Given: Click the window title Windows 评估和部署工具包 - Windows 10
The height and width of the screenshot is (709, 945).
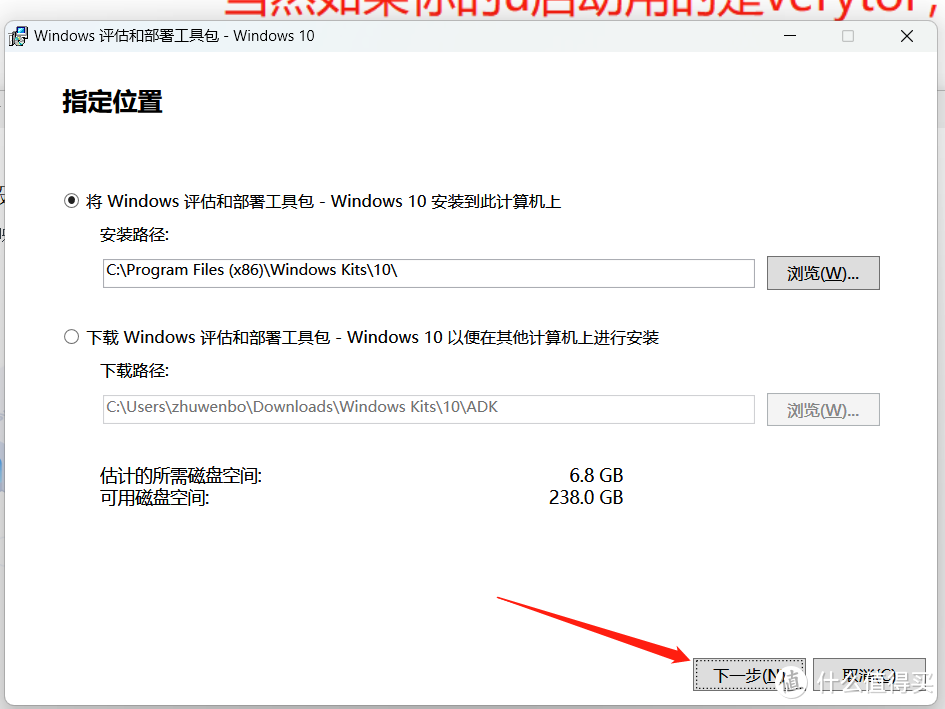Looking at the screenshot, I should pos(174,36).
